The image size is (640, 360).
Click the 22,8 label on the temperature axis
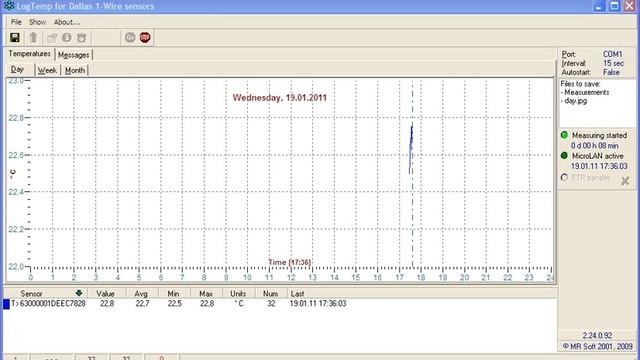[x=16, y=118]
